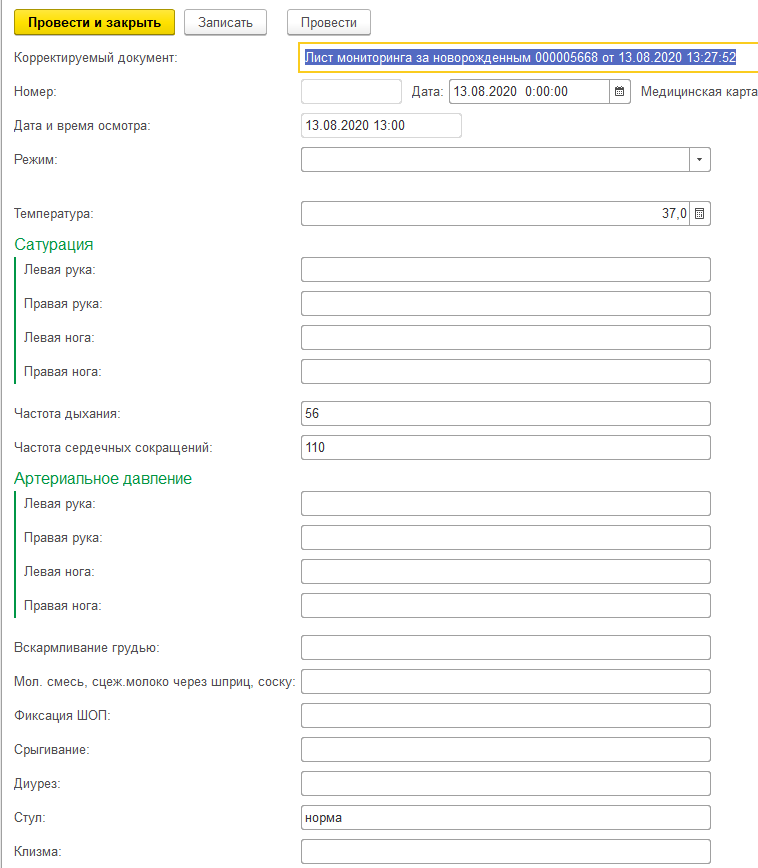Expand the Режим dropdown list
Screen dimensions: 758x868
[x=700, y=160]
